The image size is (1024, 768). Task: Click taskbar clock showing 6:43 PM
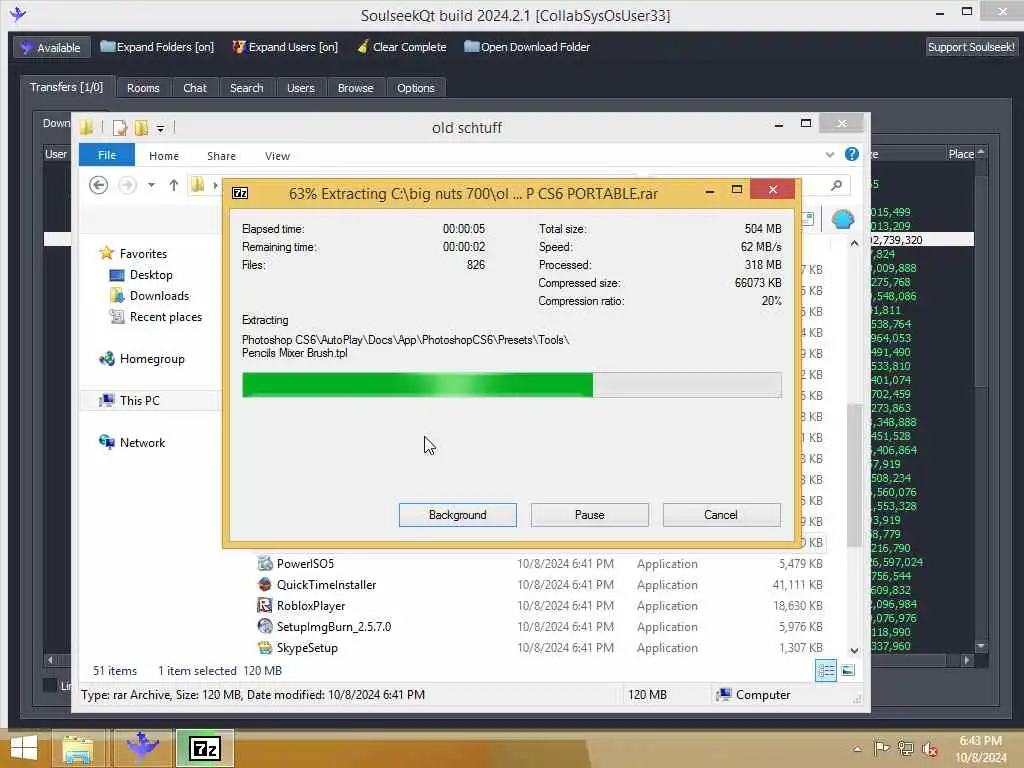(980, 741)
